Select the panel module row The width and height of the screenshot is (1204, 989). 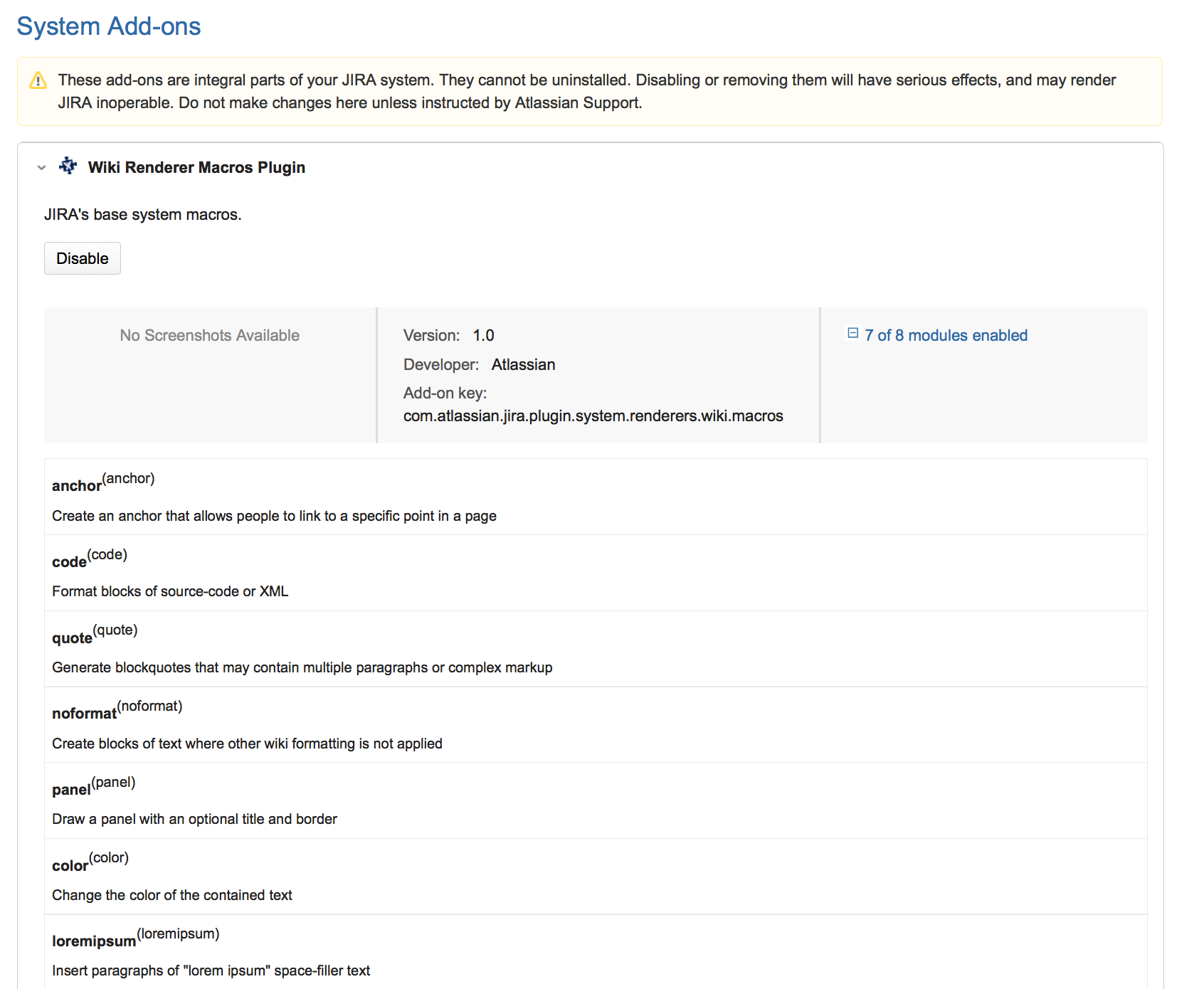point(595,800)
